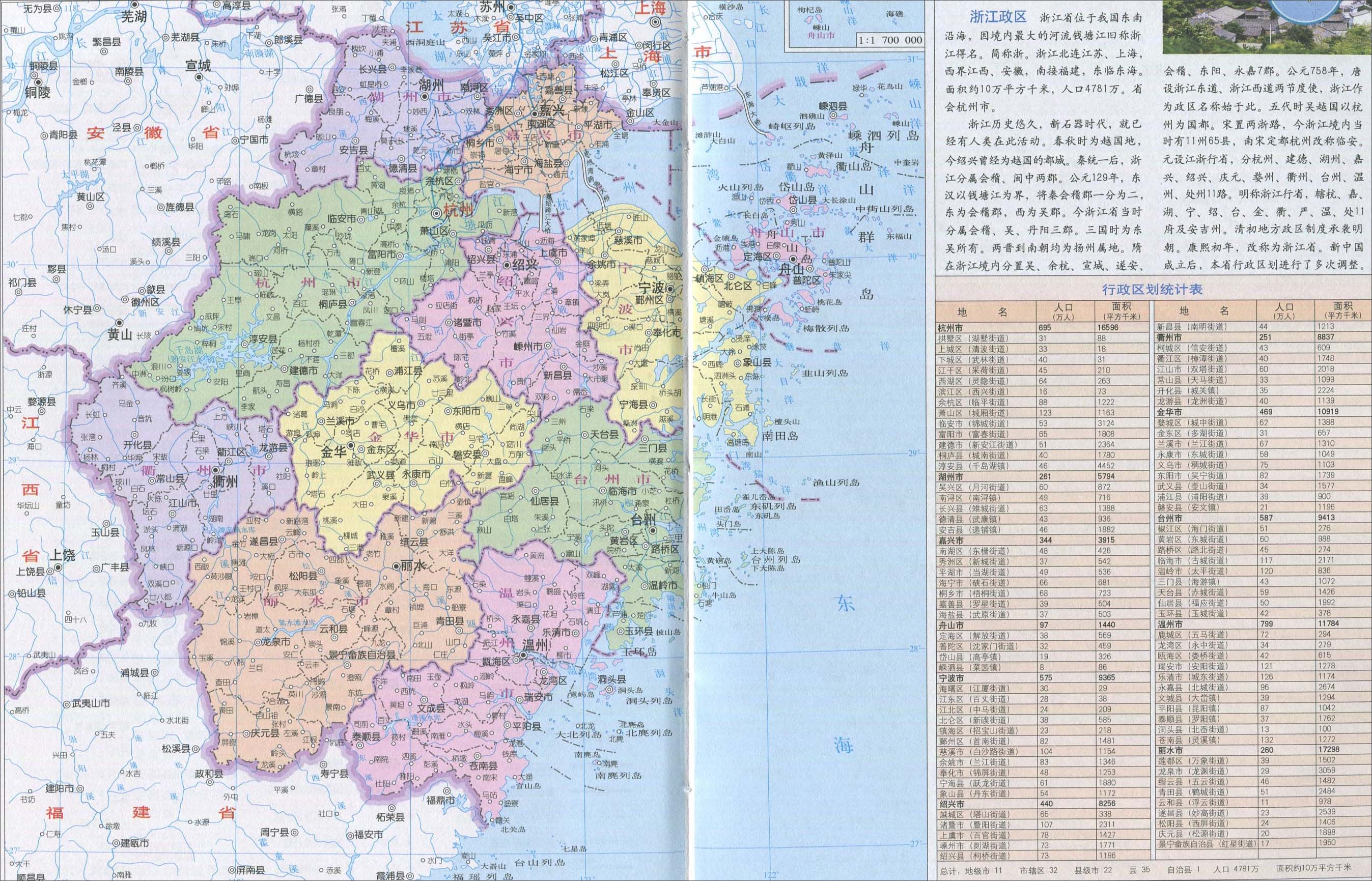This screenshot has height=881, width=1372.
Task: Click the 婺源县 map label
Action: point(42,402)
